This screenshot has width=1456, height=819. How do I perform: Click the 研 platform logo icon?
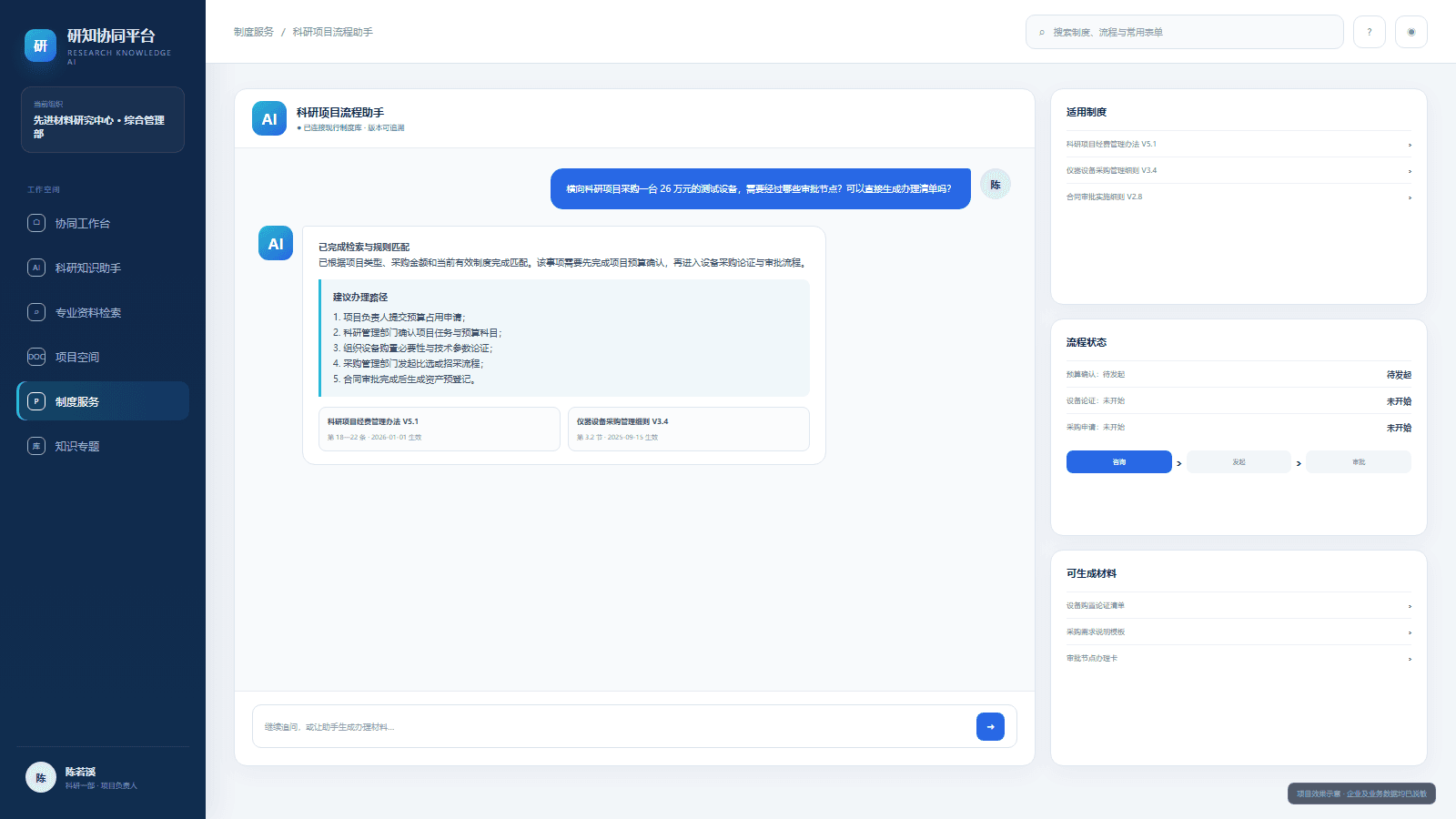(x=40, y=45)
